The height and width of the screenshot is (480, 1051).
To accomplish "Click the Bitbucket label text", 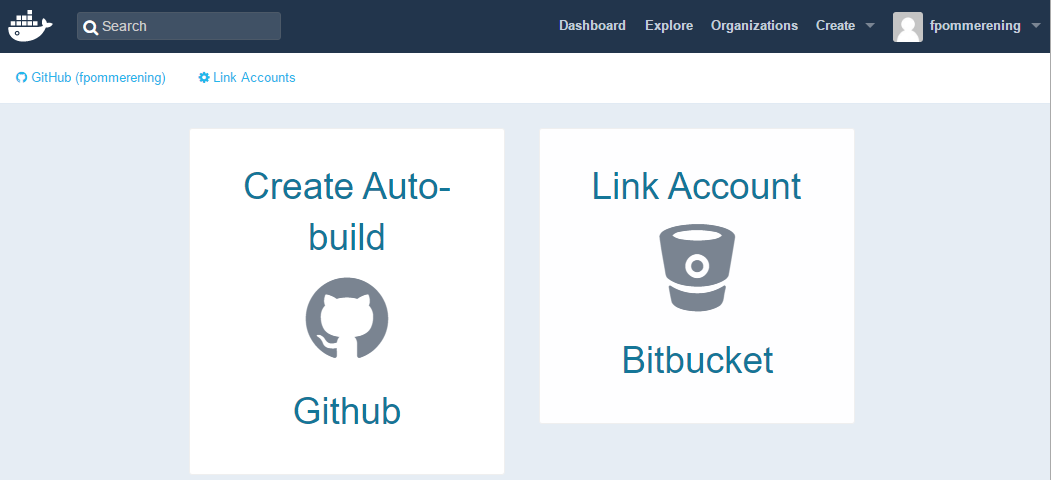I will (x=697, y=360).
